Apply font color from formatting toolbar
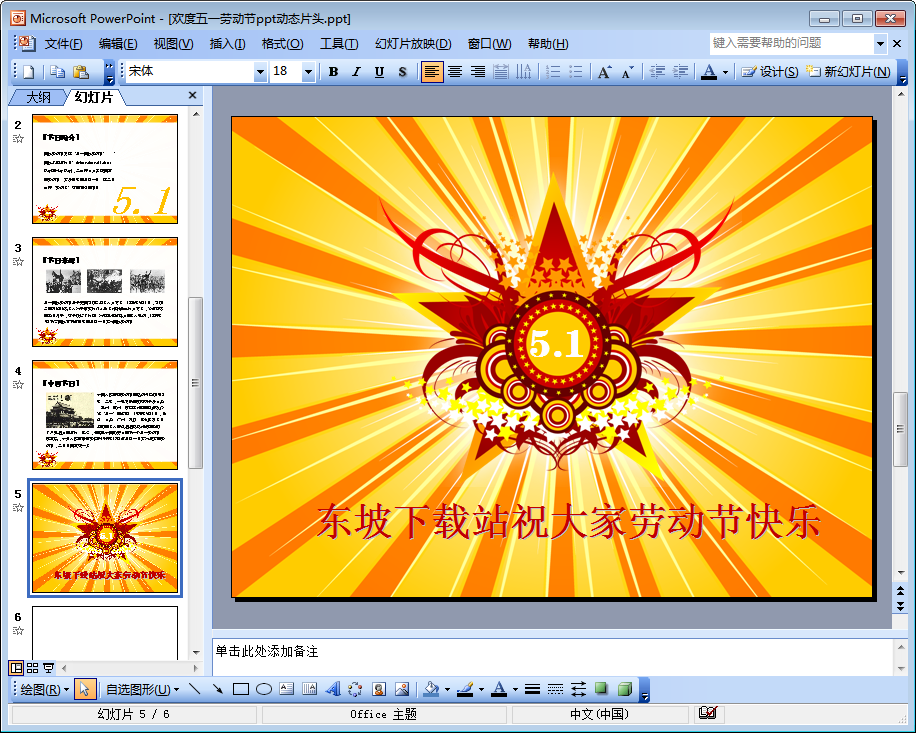The width and height of the screenshot is (916, 733). coord(709,72)
